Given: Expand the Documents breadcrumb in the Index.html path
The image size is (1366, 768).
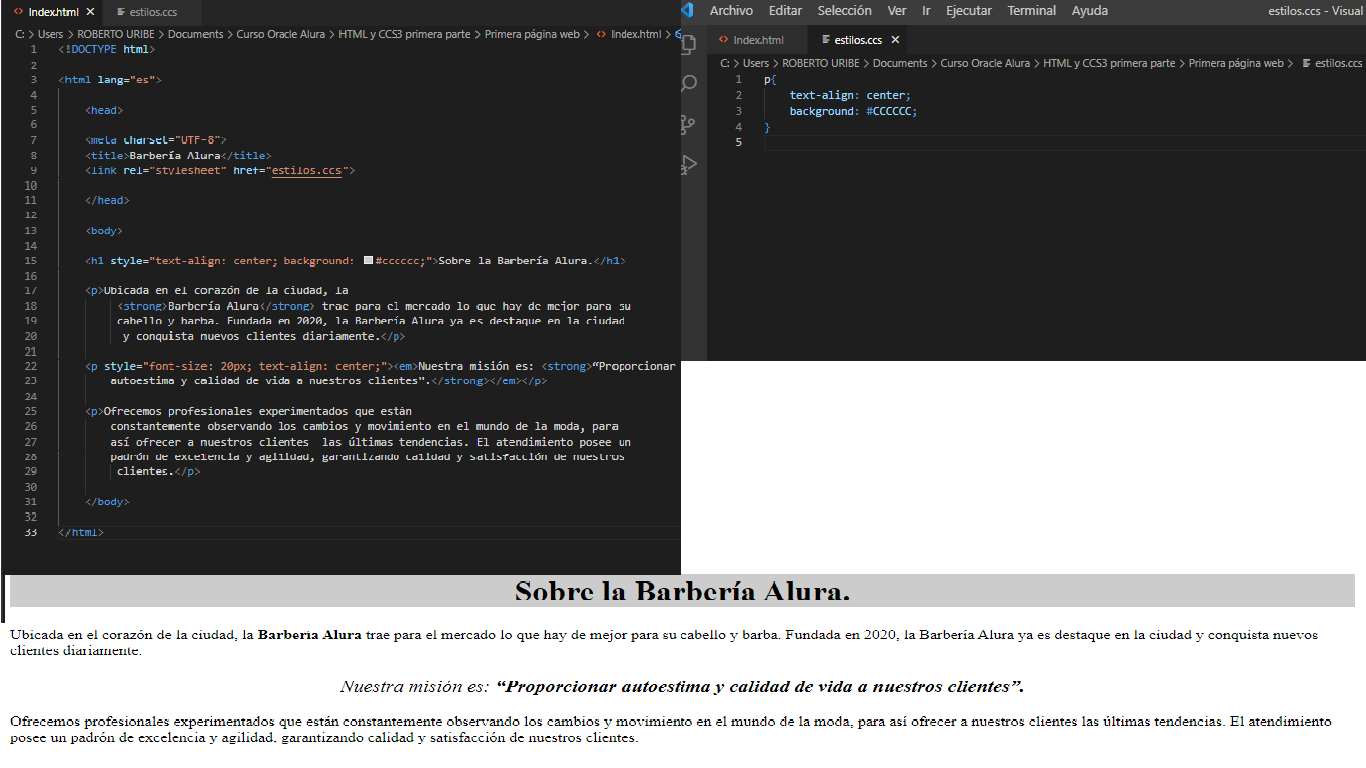Looking at the screenshot, I should coord(195,34).
